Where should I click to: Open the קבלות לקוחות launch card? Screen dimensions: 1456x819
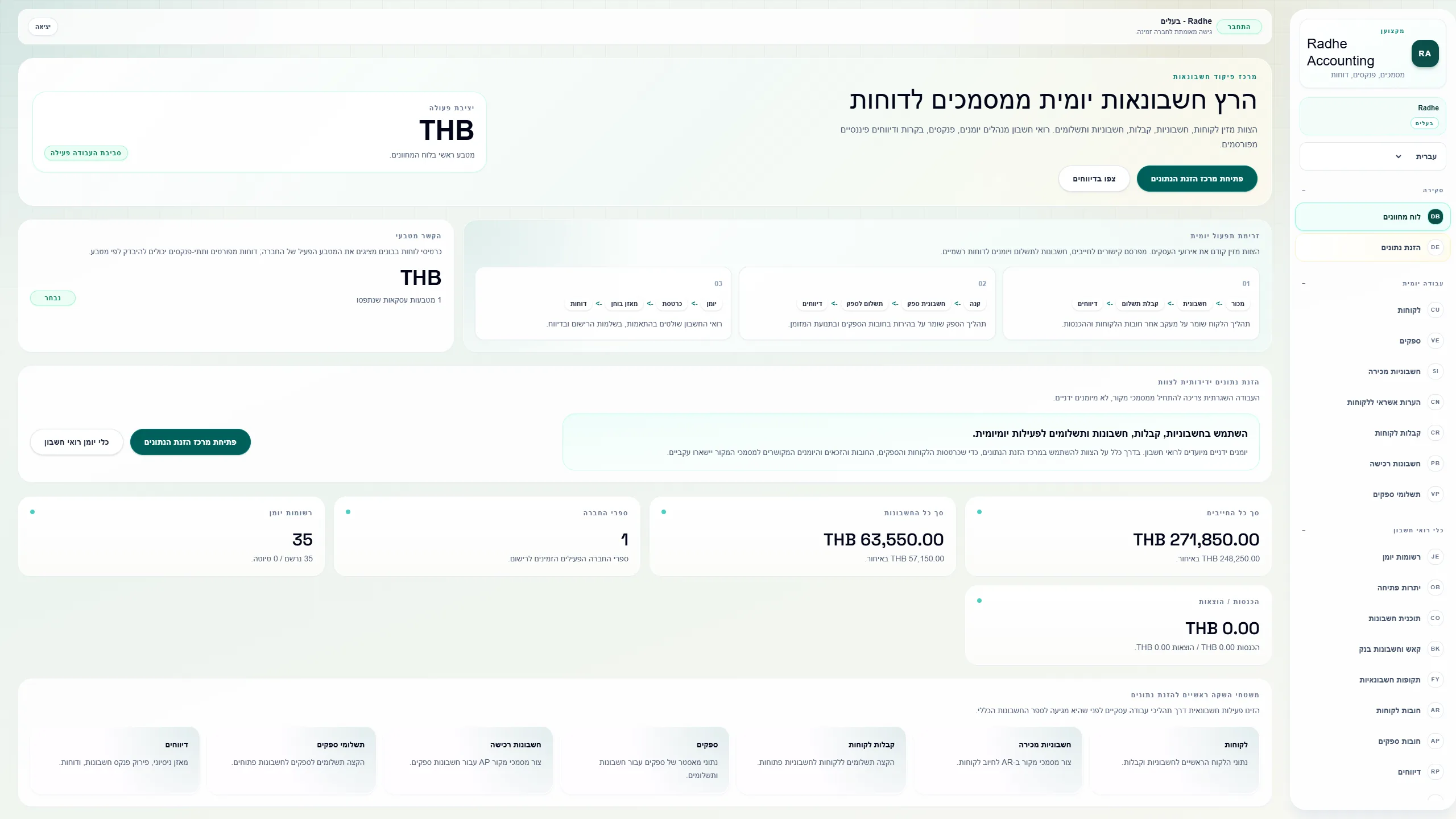821,760
